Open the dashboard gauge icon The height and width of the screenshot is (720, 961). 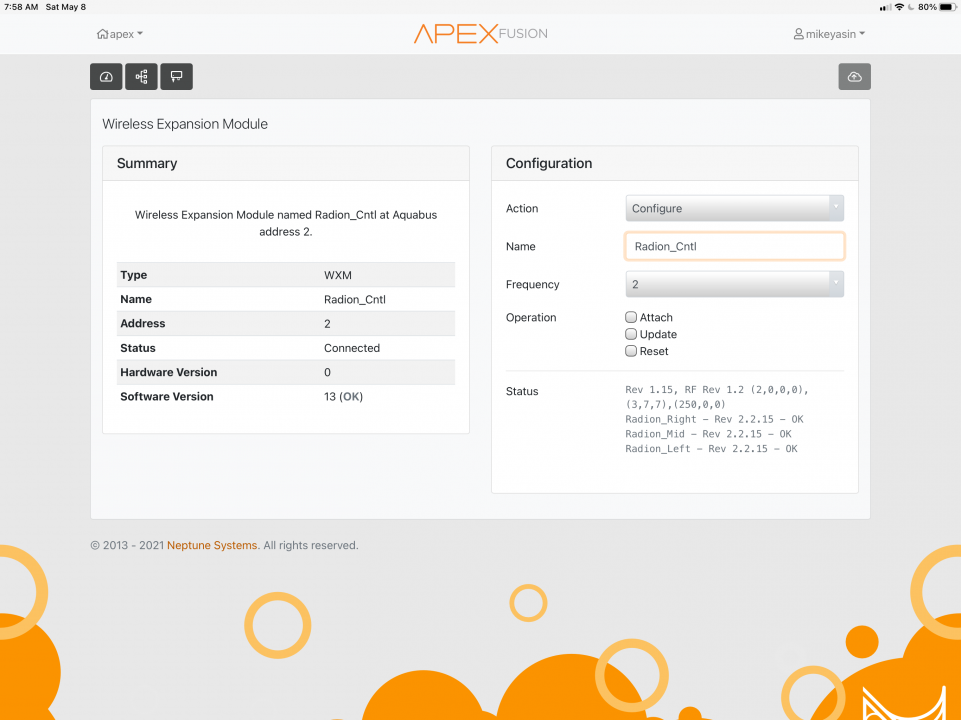(x=106, y=77)
